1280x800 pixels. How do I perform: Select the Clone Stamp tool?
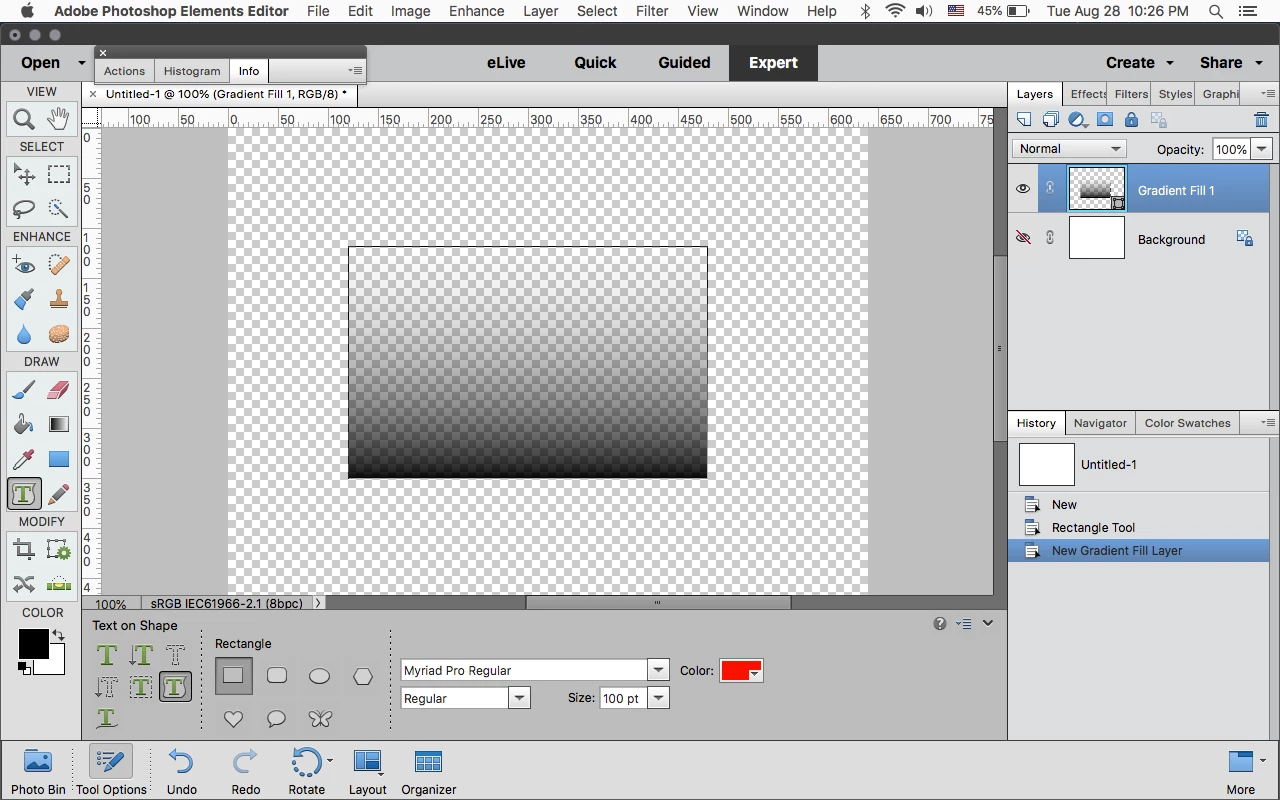click(59, 299)
